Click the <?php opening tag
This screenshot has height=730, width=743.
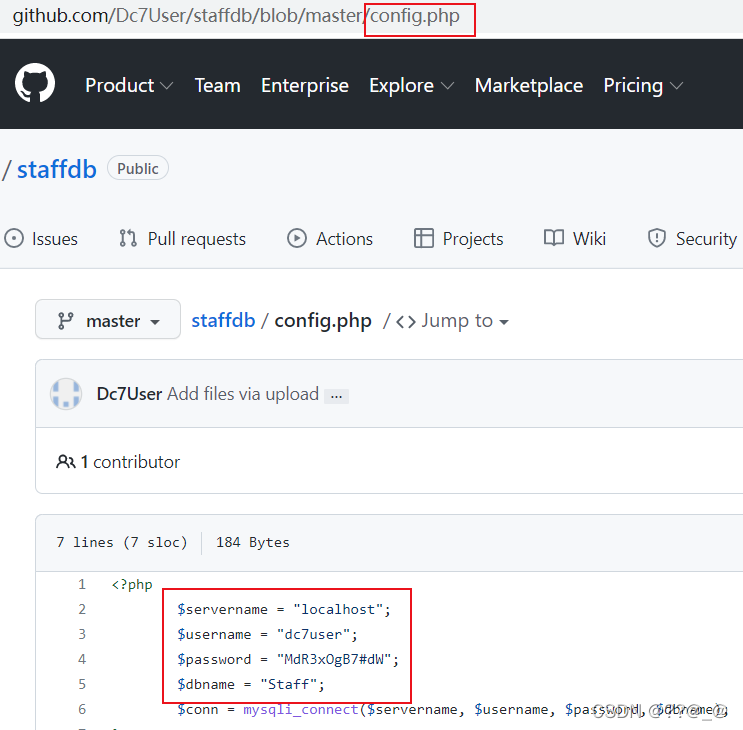[132, 585]
